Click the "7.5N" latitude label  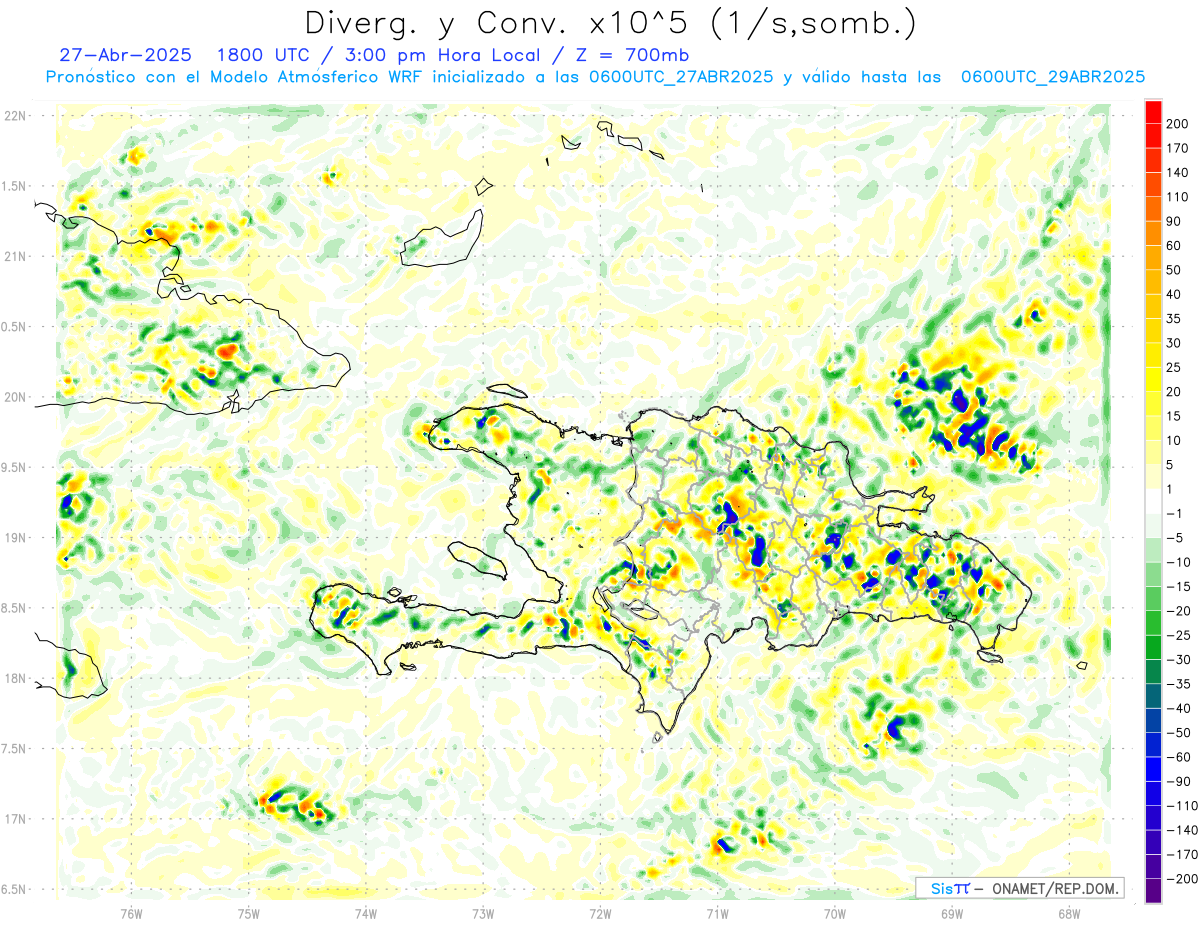click(x=15, y=748)
